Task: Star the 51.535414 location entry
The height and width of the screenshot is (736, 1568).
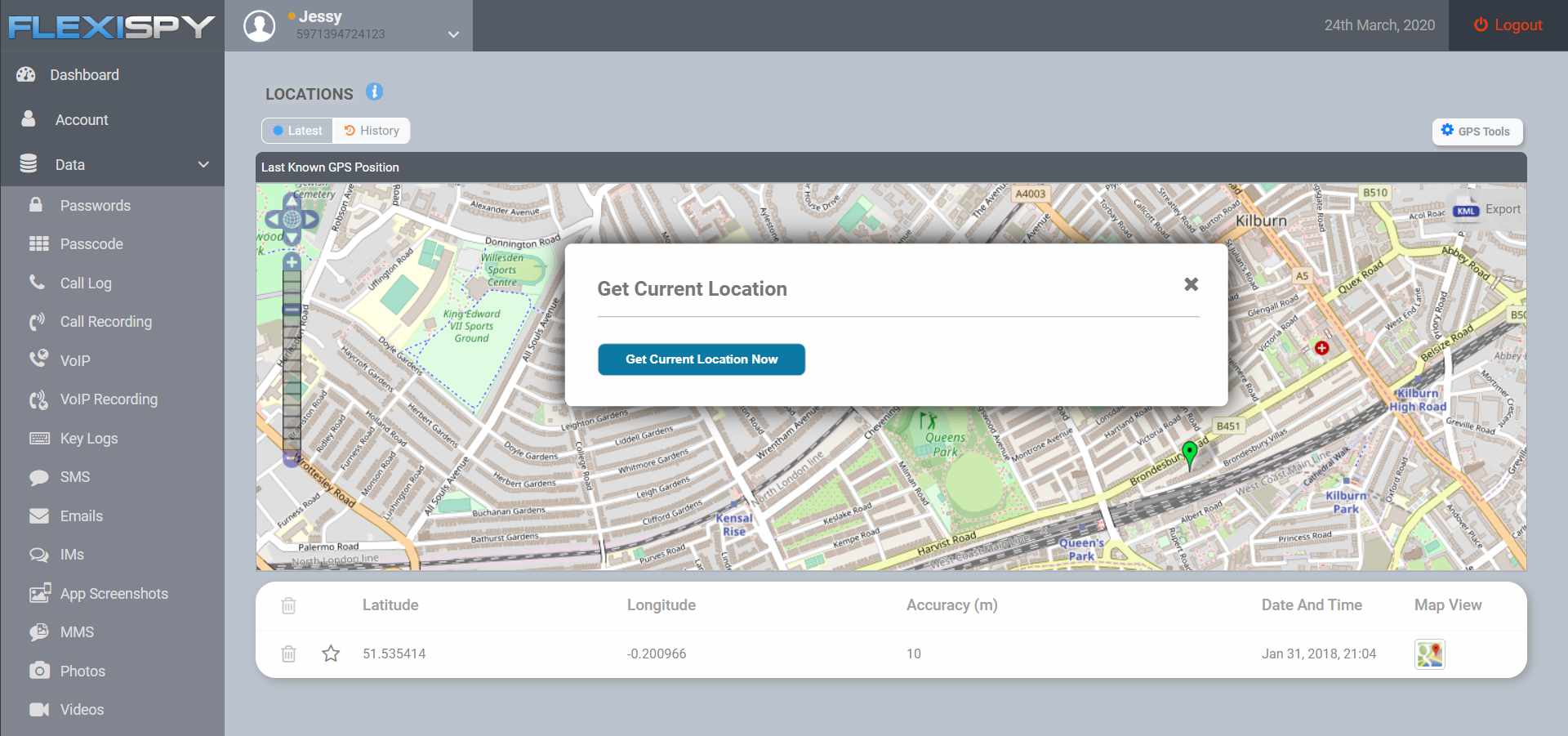Action: 331,653
